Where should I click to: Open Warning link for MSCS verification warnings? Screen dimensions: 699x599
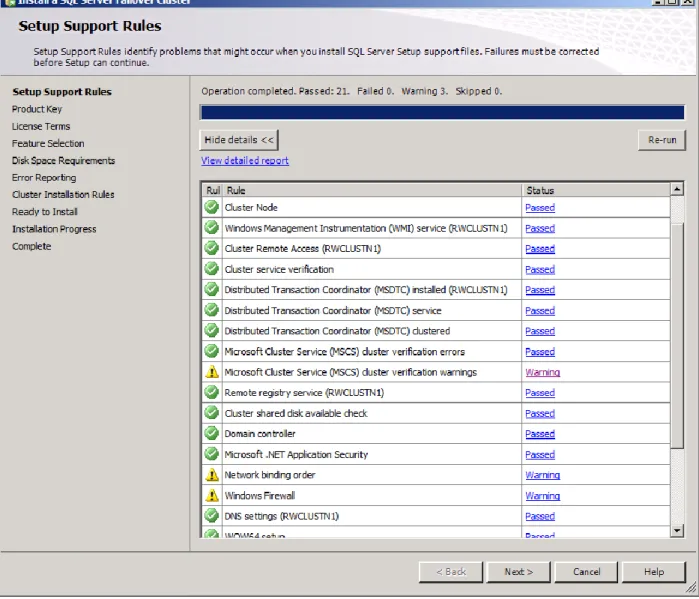(x=543, y=372)
